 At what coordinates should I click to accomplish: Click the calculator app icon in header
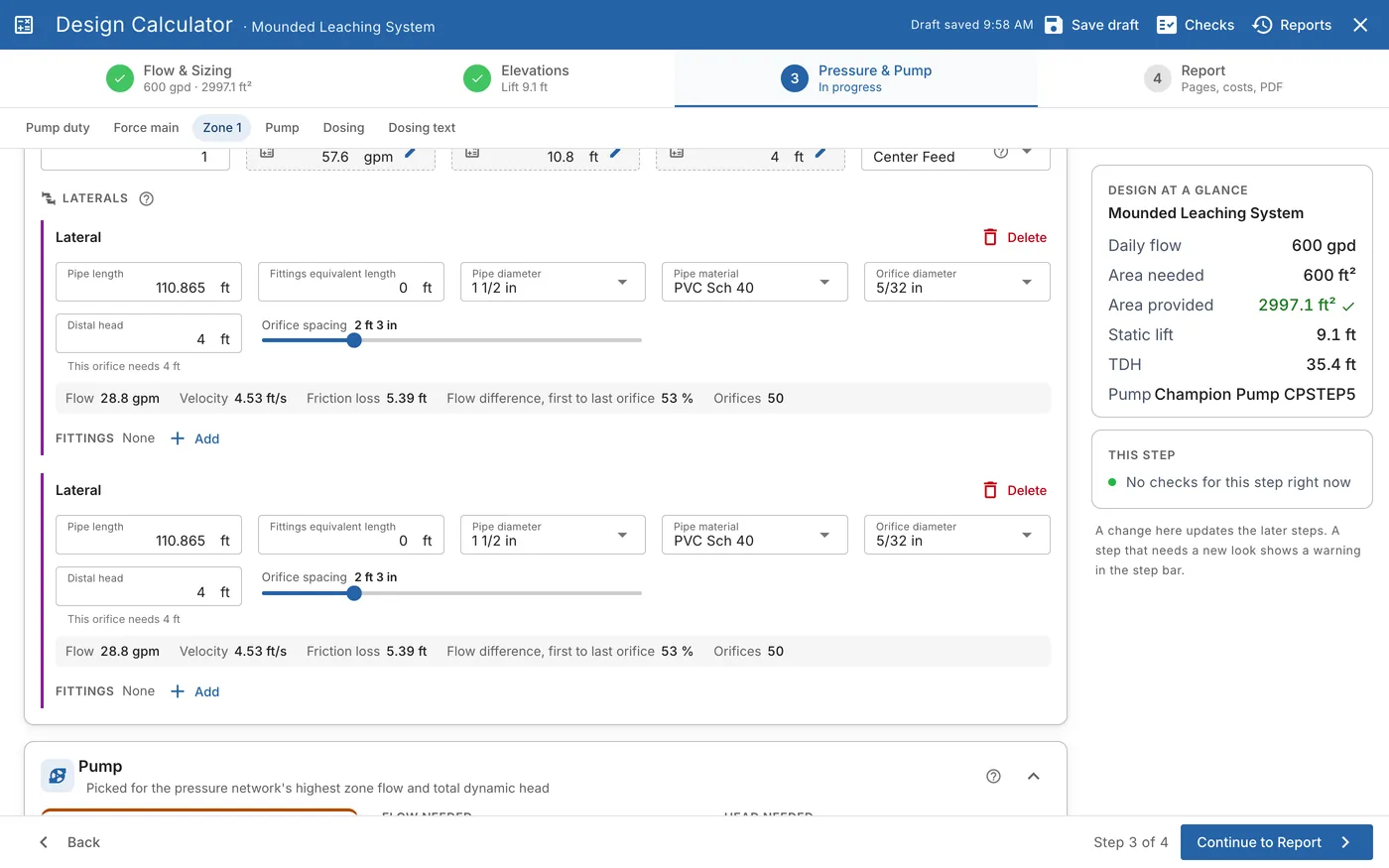pyautogui.click(x=24, y=25)
